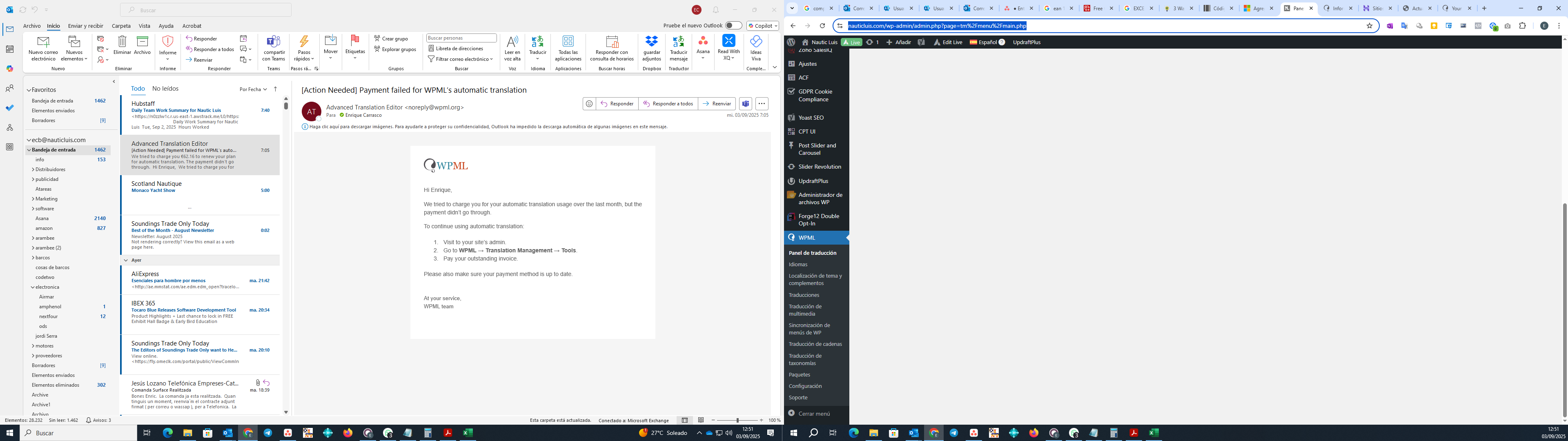Screen dimensions: 1568x441
Task: Open Filtrar correo electrónico dropdown
Action: coord(460,59)
